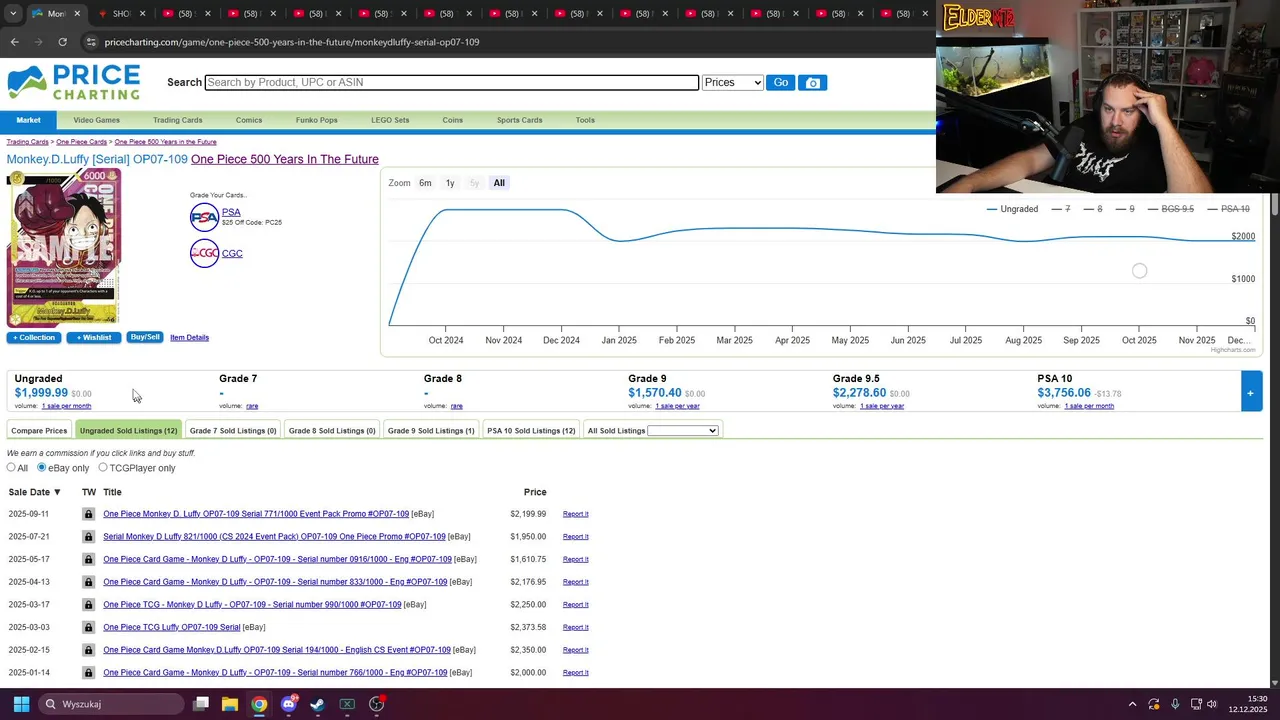Open the tab search chevron menu
This screenshot has height=720, width=1280.
(x=12, y=14)
